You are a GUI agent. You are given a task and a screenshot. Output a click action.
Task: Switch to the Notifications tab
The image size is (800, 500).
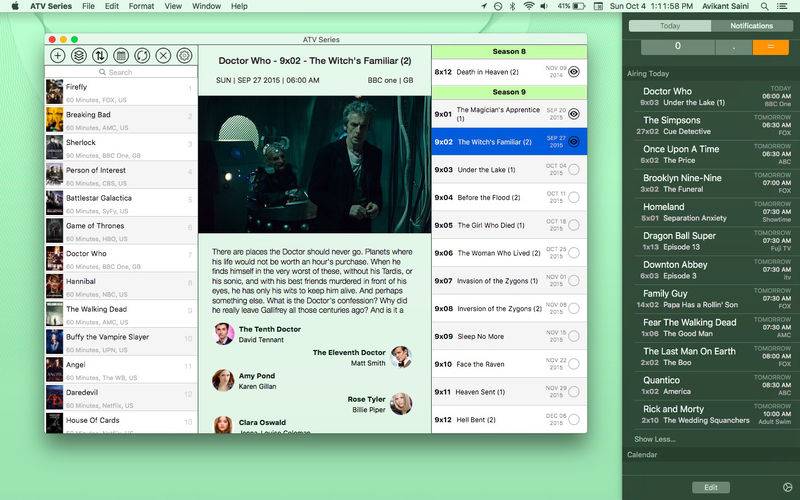(752, 26)
